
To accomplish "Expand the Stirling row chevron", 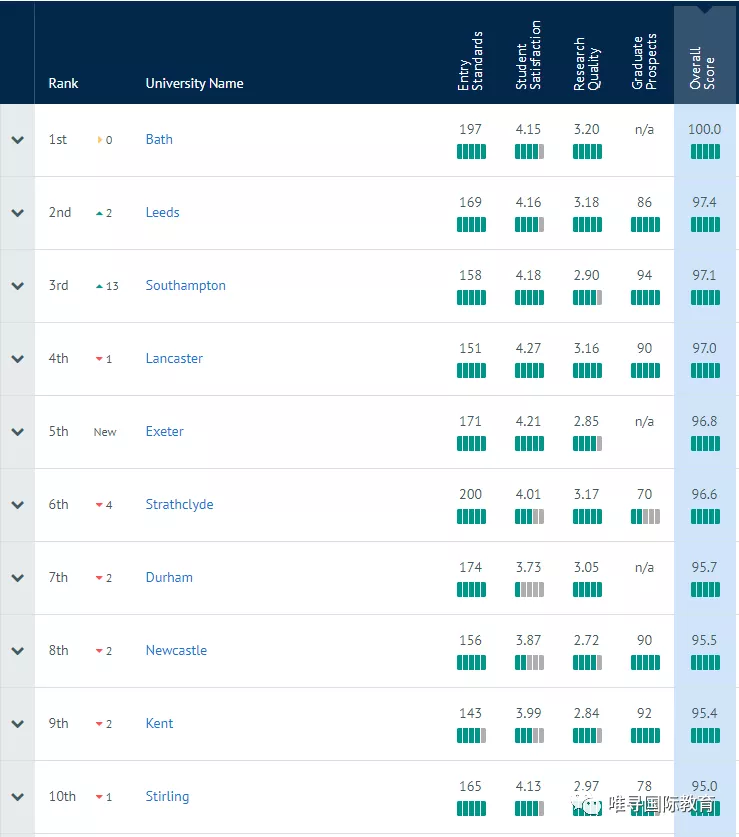I will (x=18, y=797).
